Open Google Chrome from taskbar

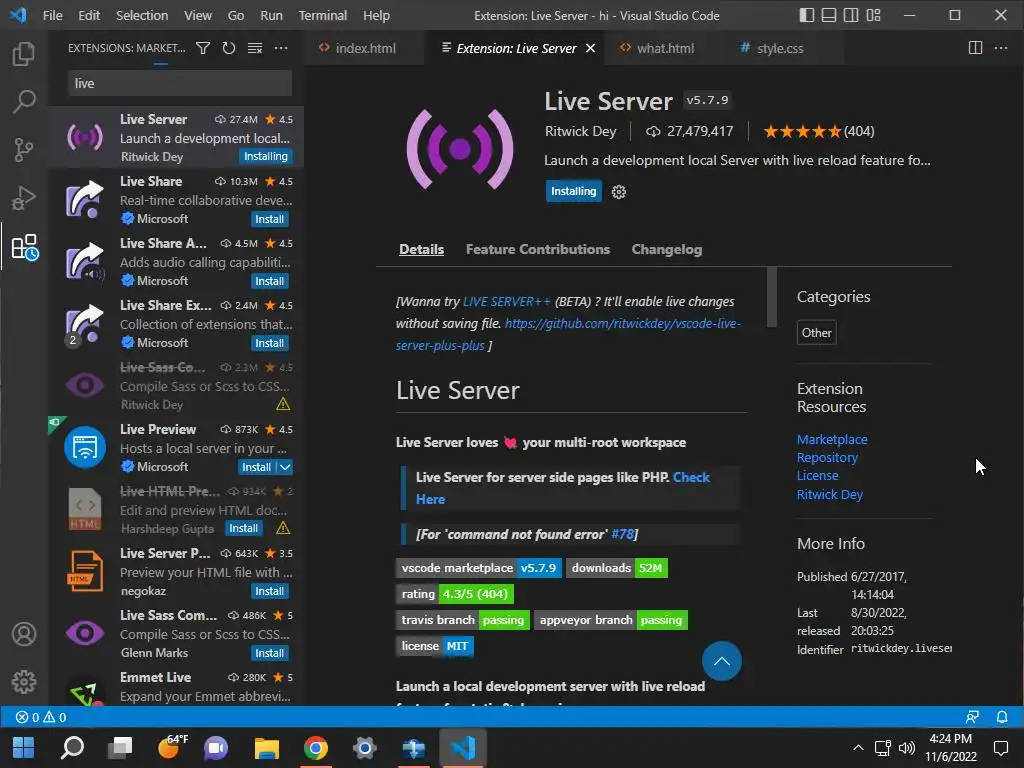(x=315, y=748)
